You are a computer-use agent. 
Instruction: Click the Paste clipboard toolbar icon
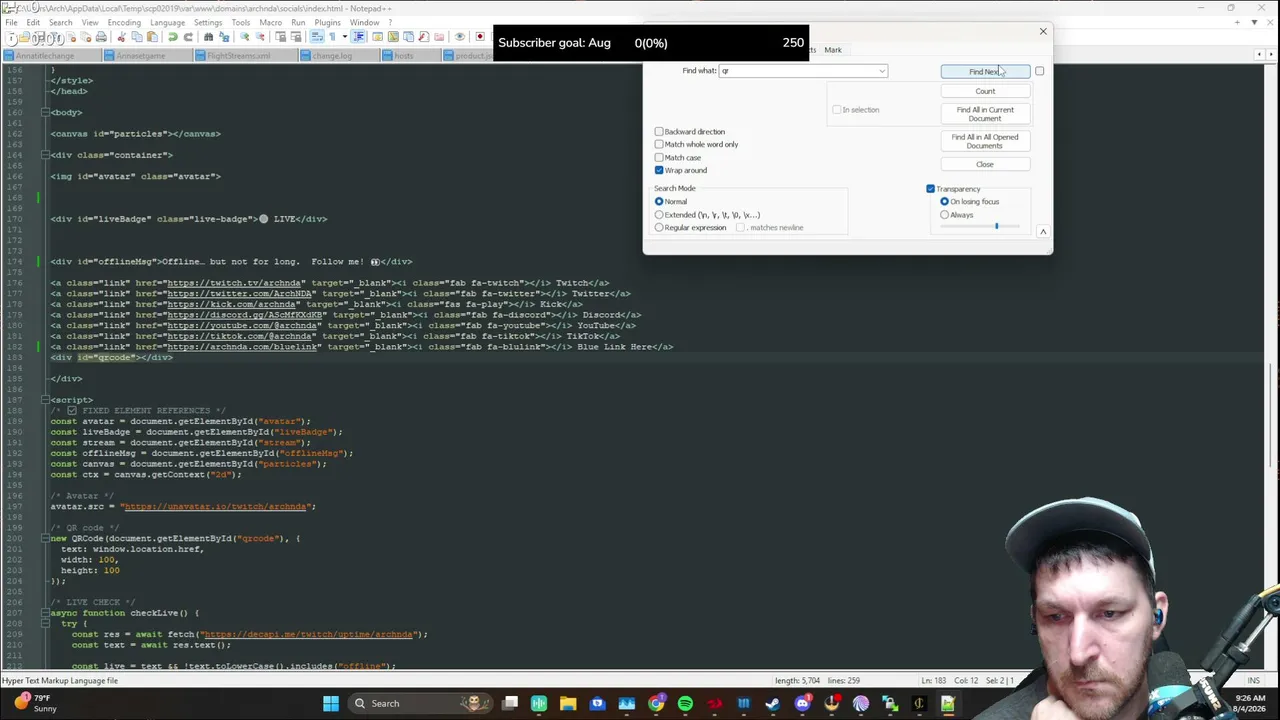coord(151,37)
